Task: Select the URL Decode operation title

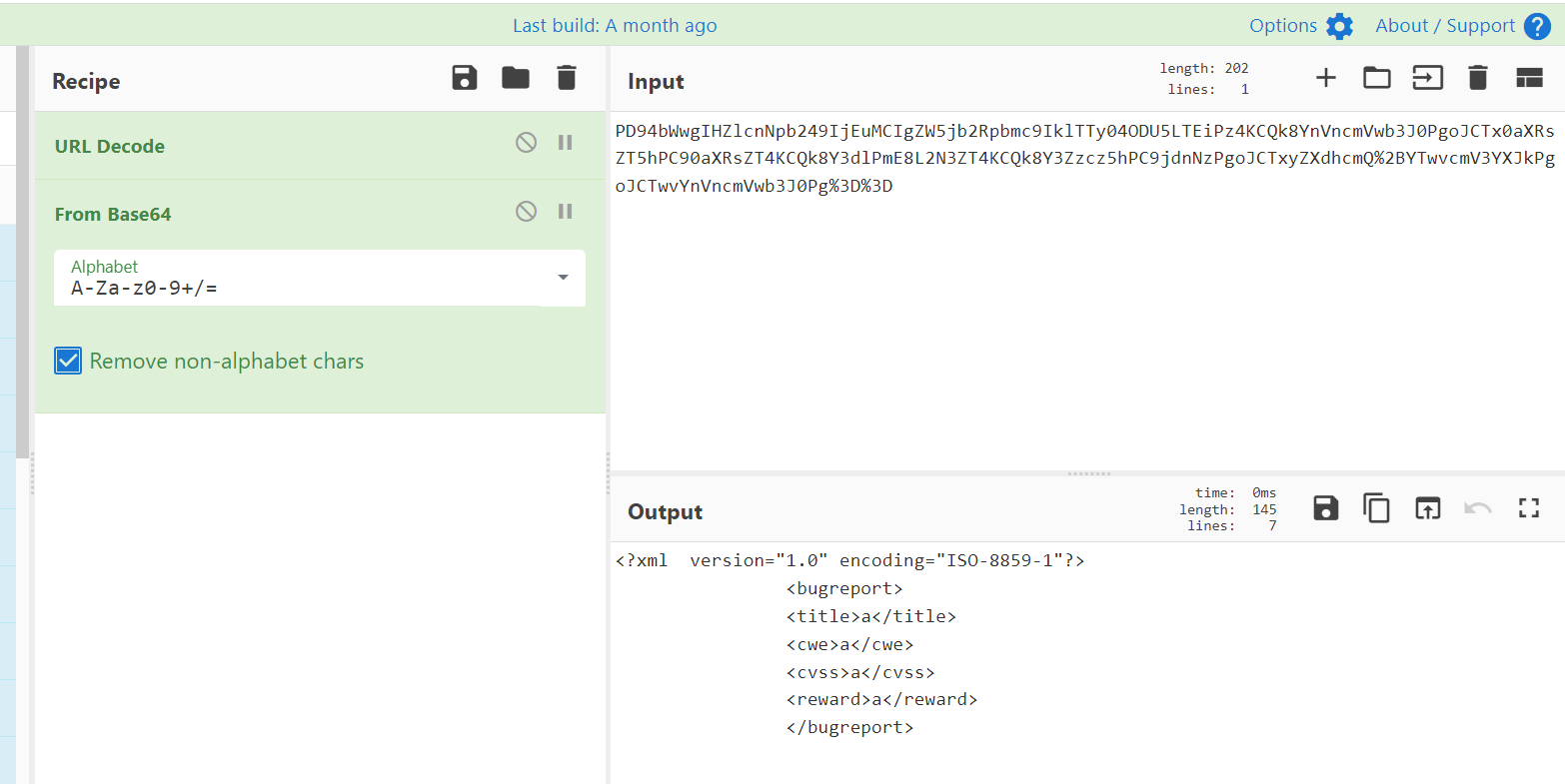Action: 110,147
